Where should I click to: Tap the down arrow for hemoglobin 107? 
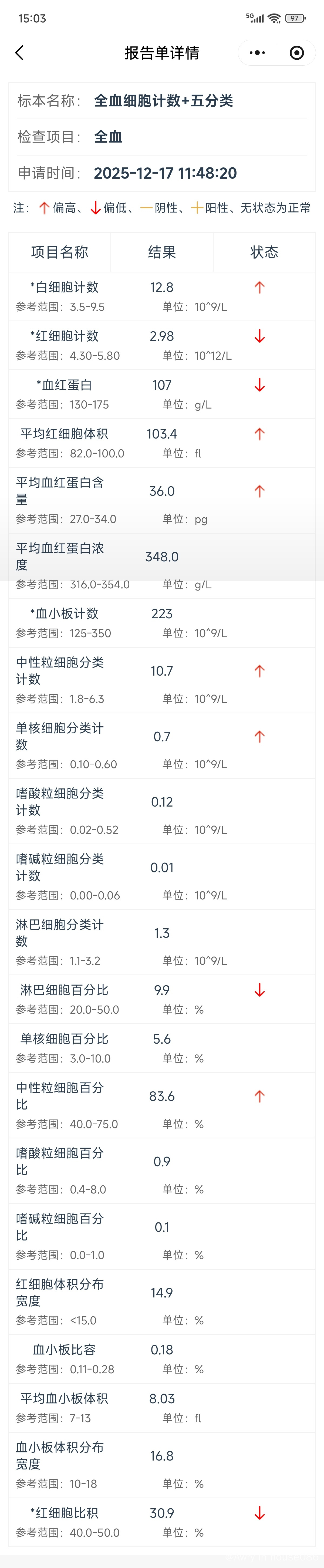(x=259, y=385)
